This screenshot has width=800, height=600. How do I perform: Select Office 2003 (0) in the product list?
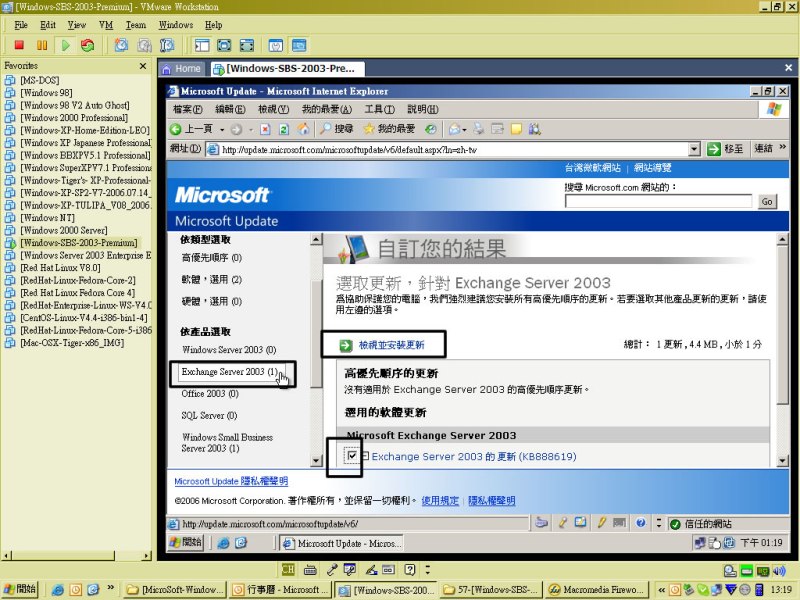point(210,393)
